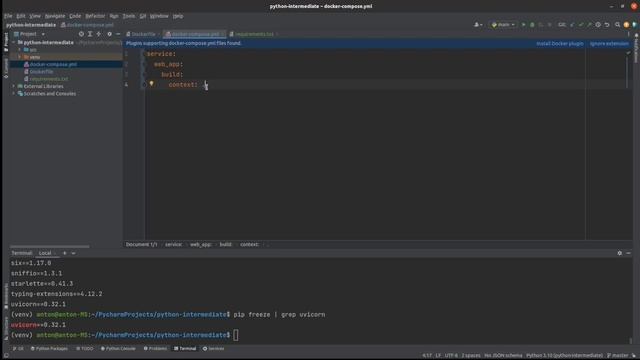
Task: Expand Scratches and Consoles node
Action: tap(14, 94)
